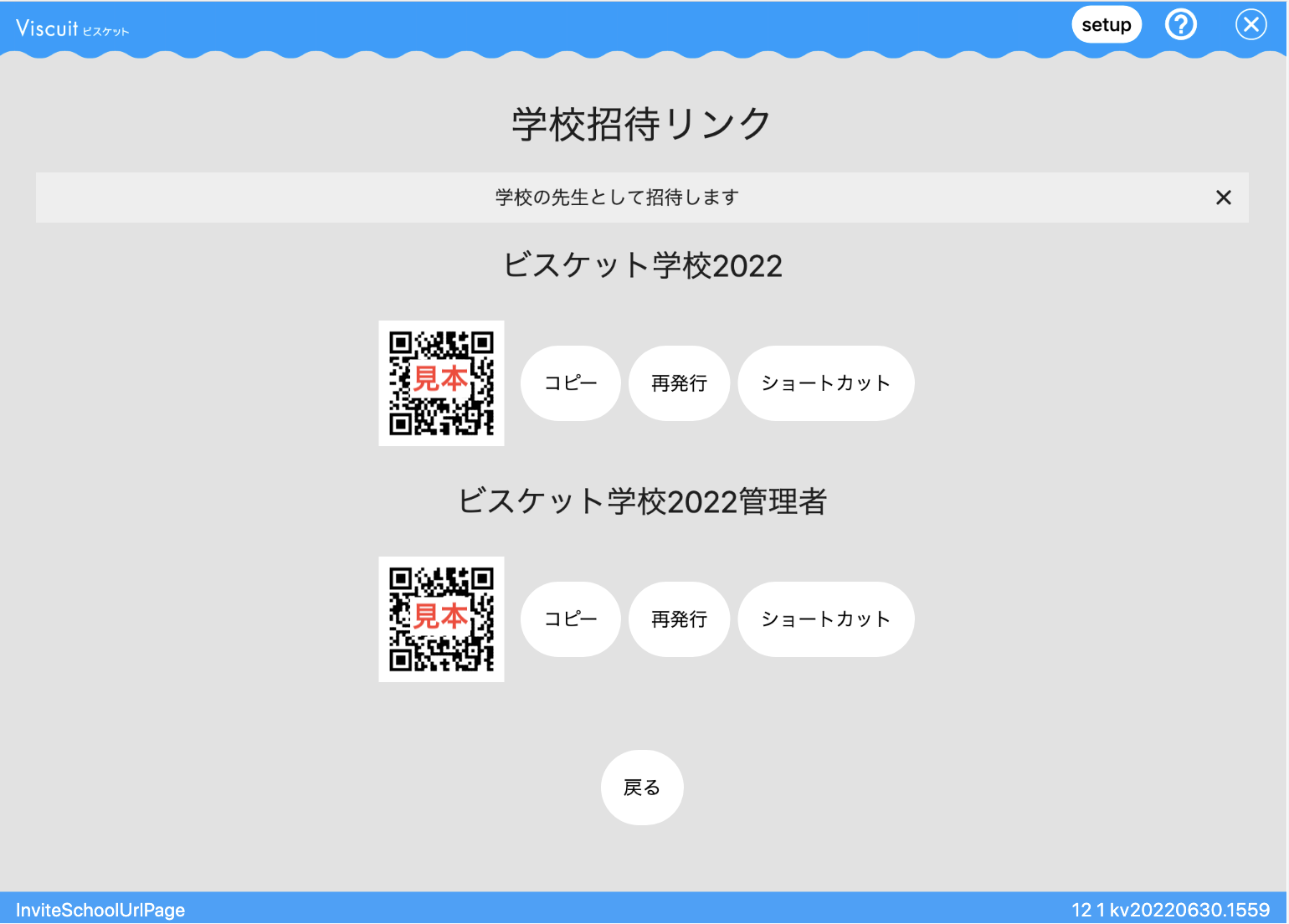The width and height of the screenshot is (1289, 924).
Task: Click the InviteSchoolUrlPage footer label
Action: click(x=100, y=910)
